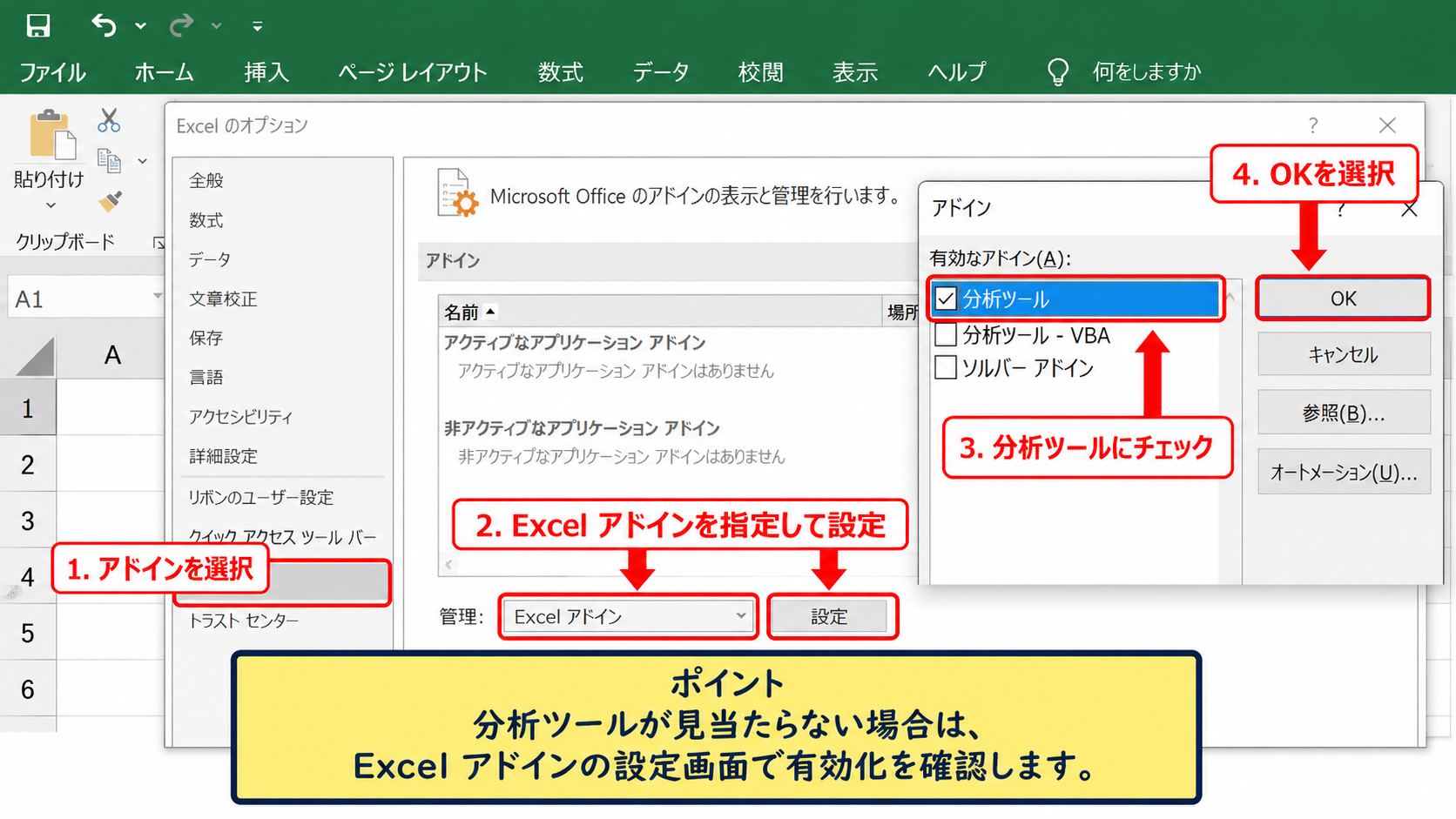Click the Cut scissors icon
The width and height of the screenshot is (1456, 819).
point(109,120)
